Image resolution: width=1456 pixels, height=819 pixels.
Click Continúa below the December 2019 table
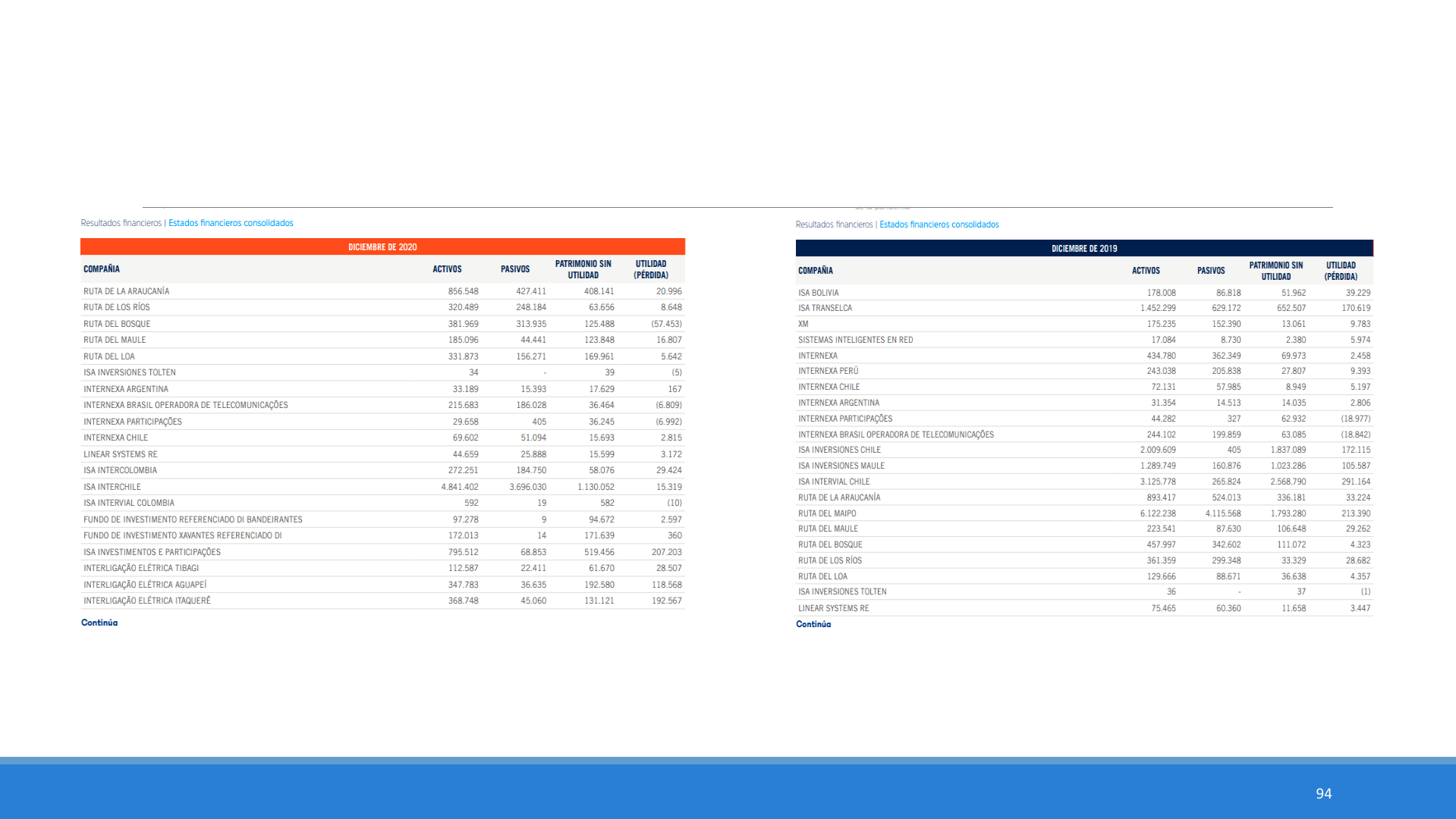813,624
